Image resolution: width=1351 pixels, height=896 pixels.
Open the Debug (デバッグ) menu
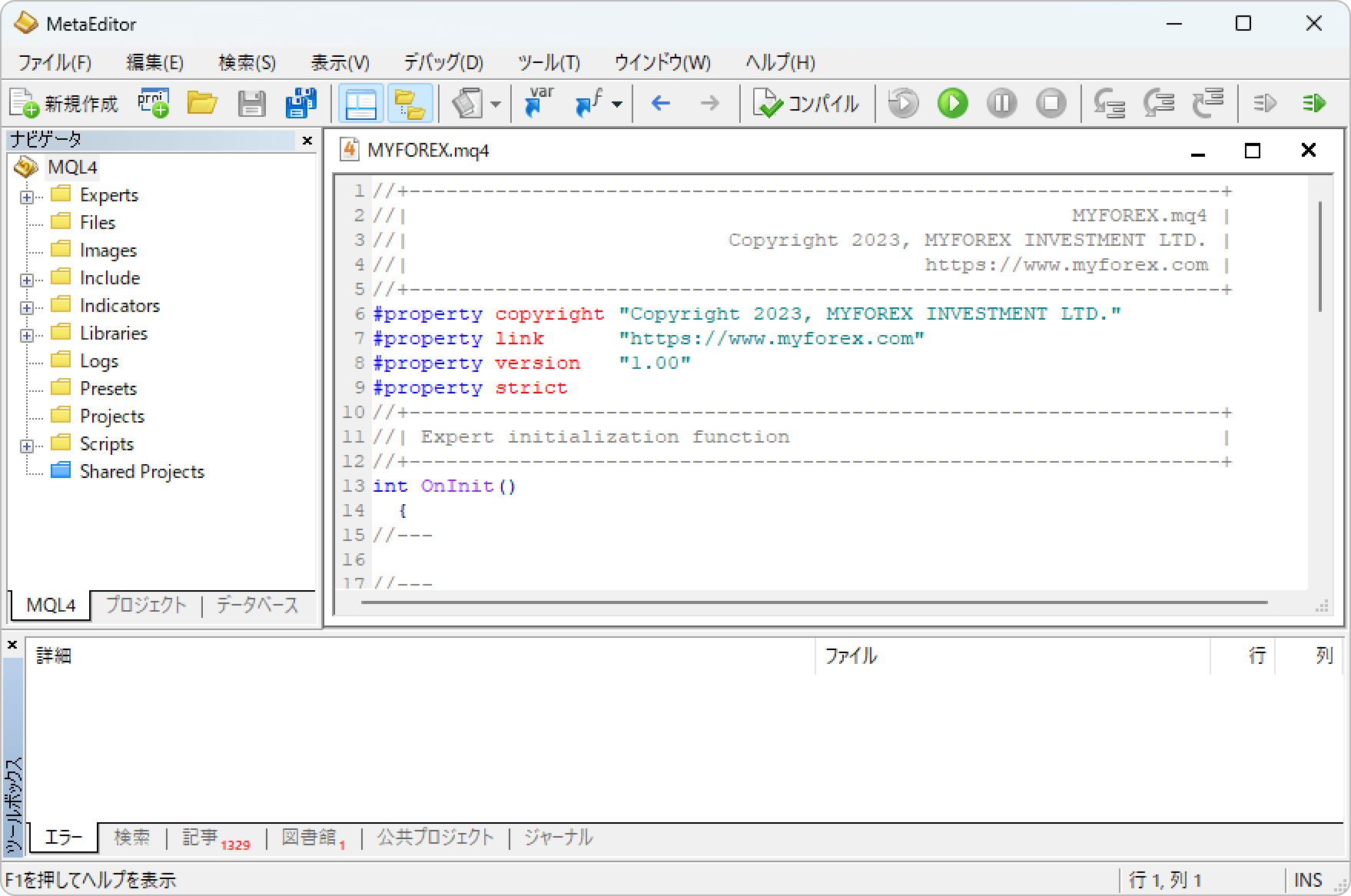[x=443, y=62]
